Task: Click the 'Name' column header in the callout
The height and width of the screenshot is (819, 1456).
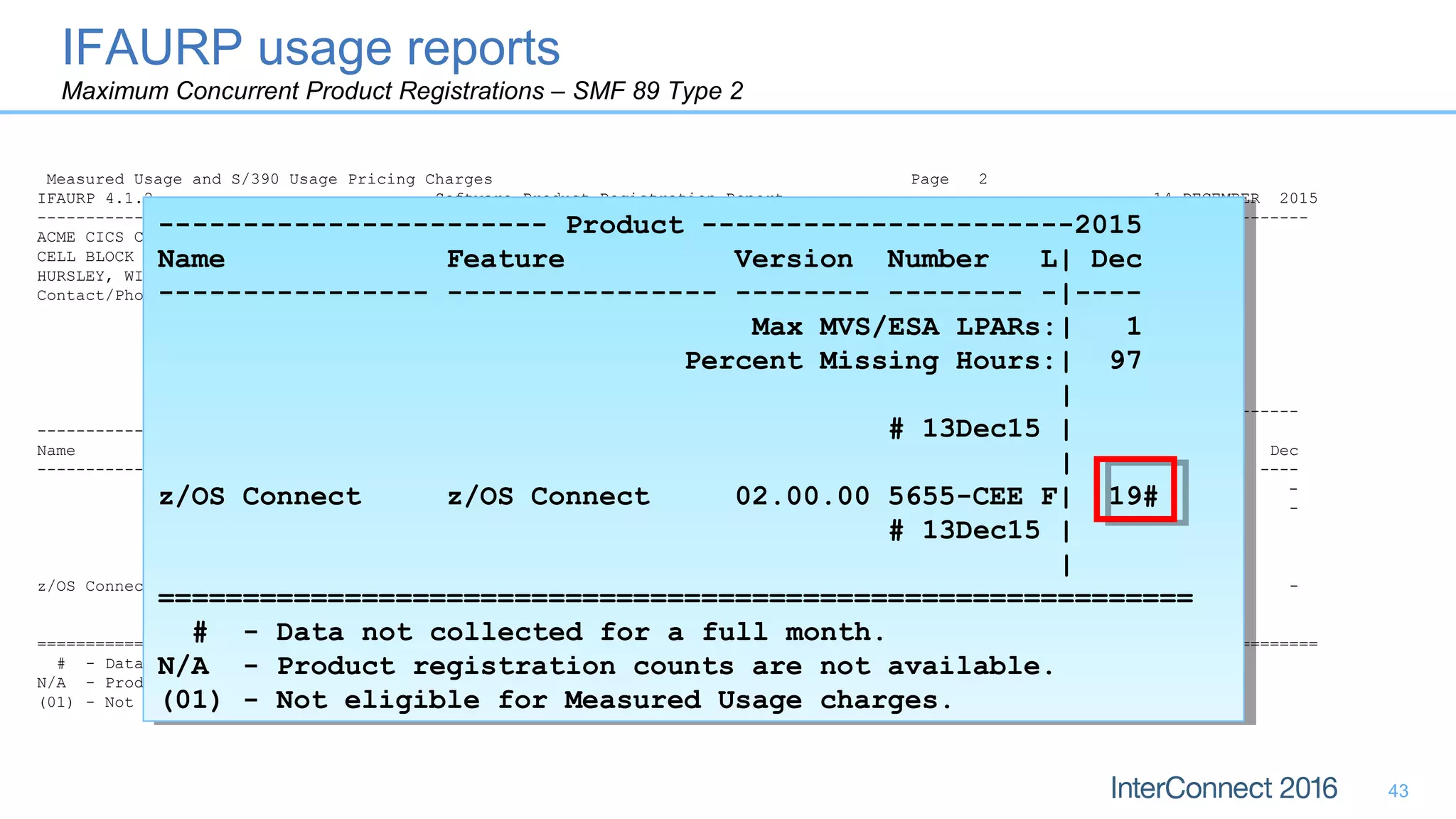Action: pyautogui.click(x=191, y=259)
